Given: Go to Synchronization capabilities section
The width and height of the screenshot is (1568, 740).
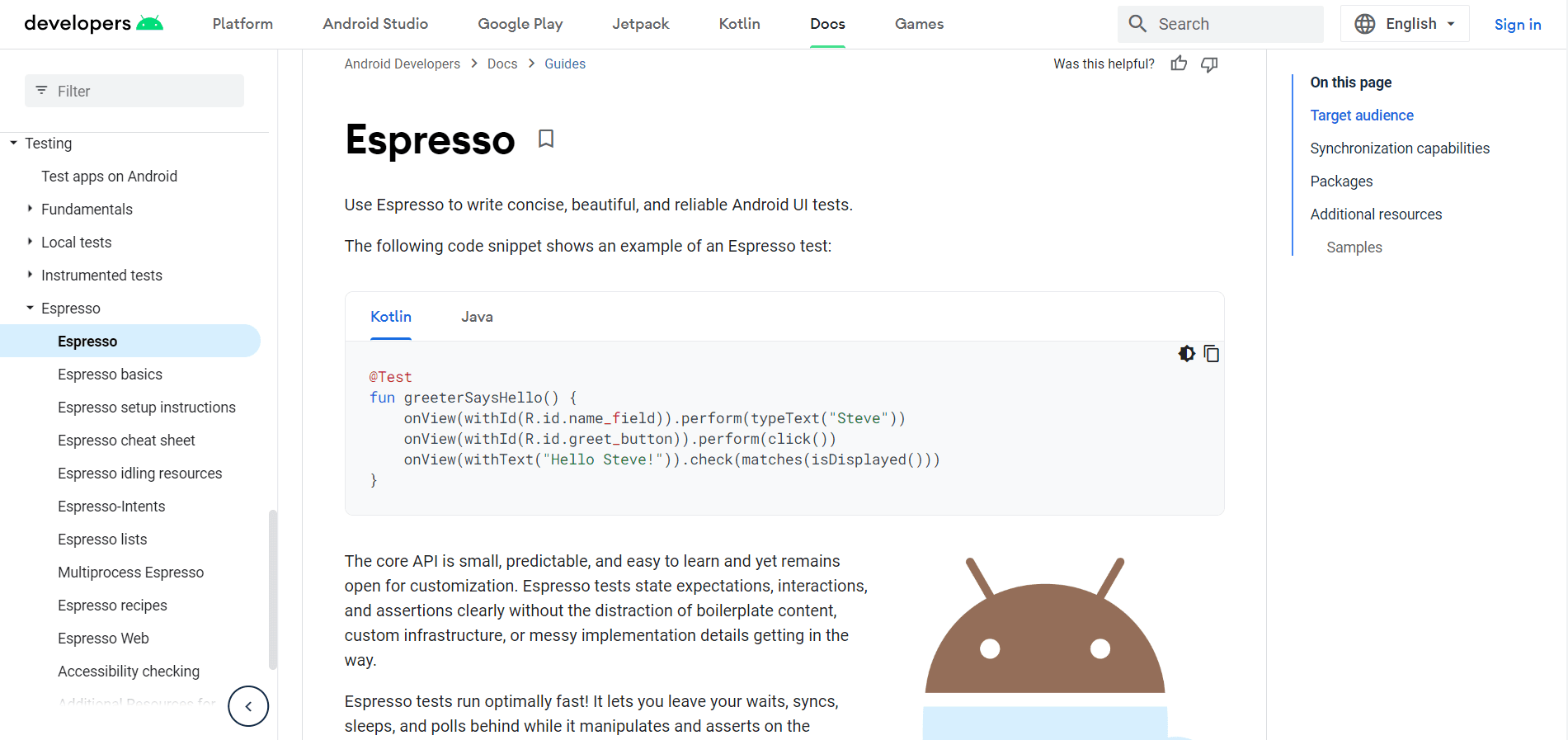Looking at the screenshot, I should pos(1400,148).
